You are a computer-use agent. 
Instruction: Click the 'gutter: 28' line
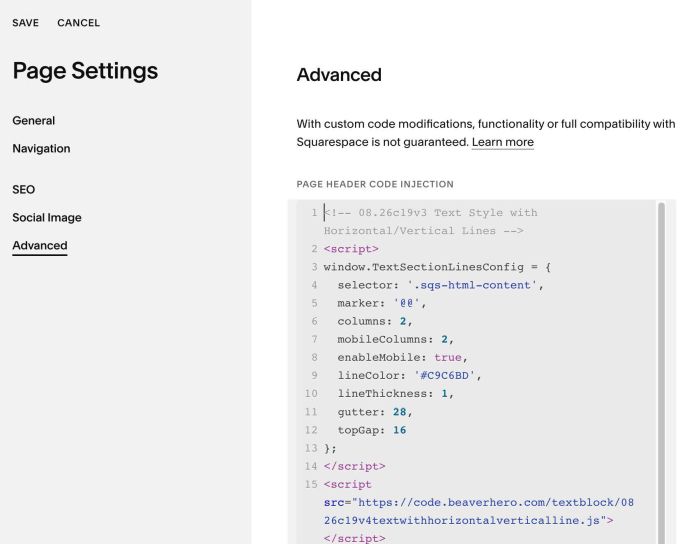click(x=375, y=412)
